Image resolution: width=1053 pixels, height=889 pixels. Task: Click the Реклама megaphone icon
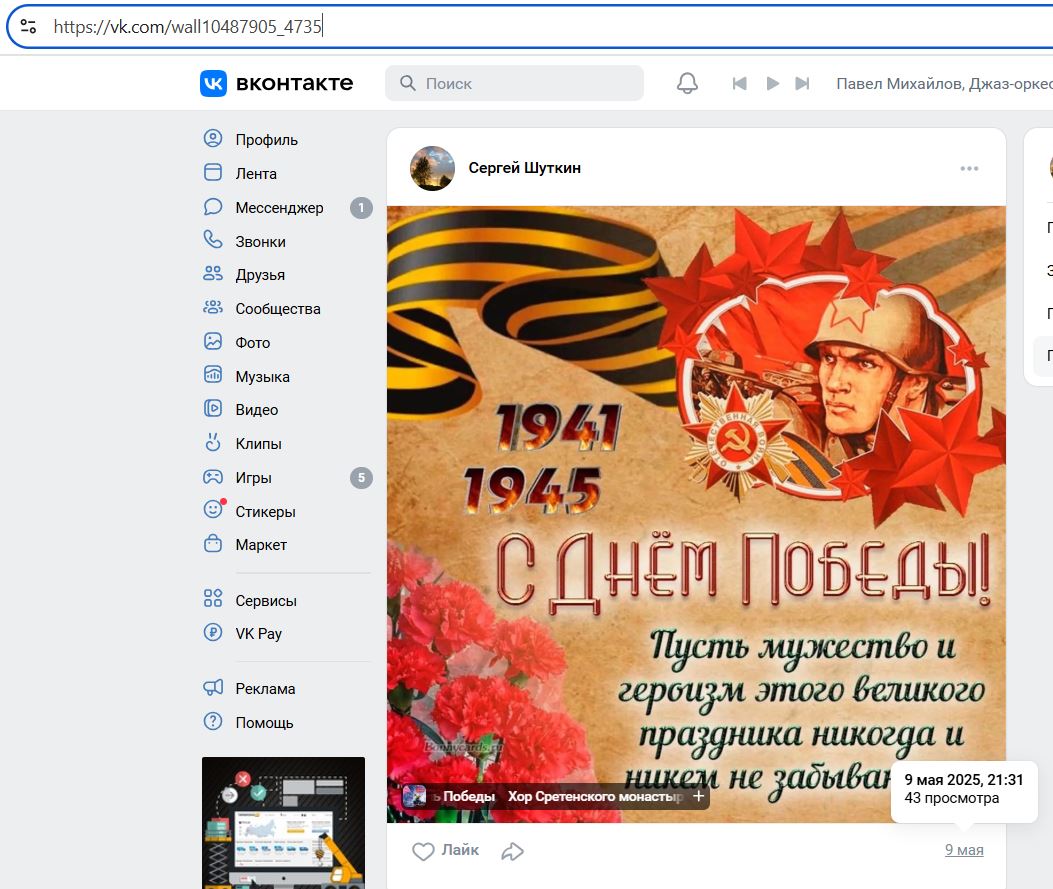(213, 688)
